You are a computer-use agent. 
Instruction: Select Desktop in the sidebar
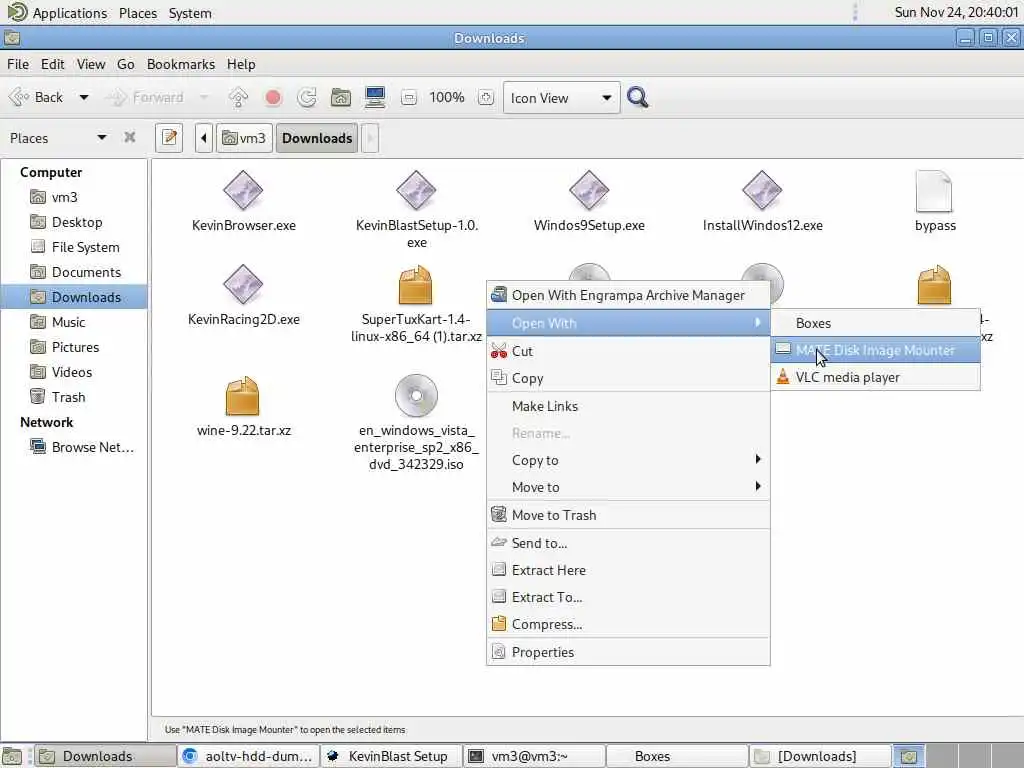click(74, 222)
